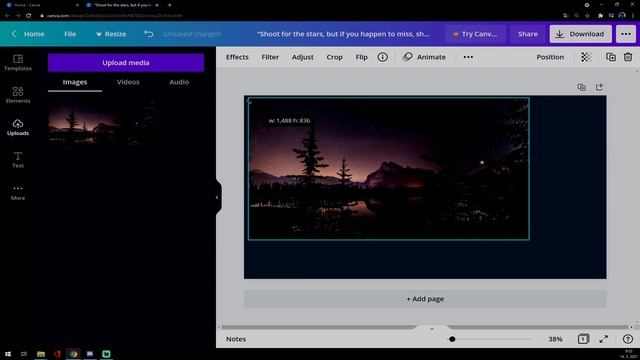The width and height of the screenshot is (640, 360).
Task: Open the Uploads sidebar panel
Action: pos(18,127)
